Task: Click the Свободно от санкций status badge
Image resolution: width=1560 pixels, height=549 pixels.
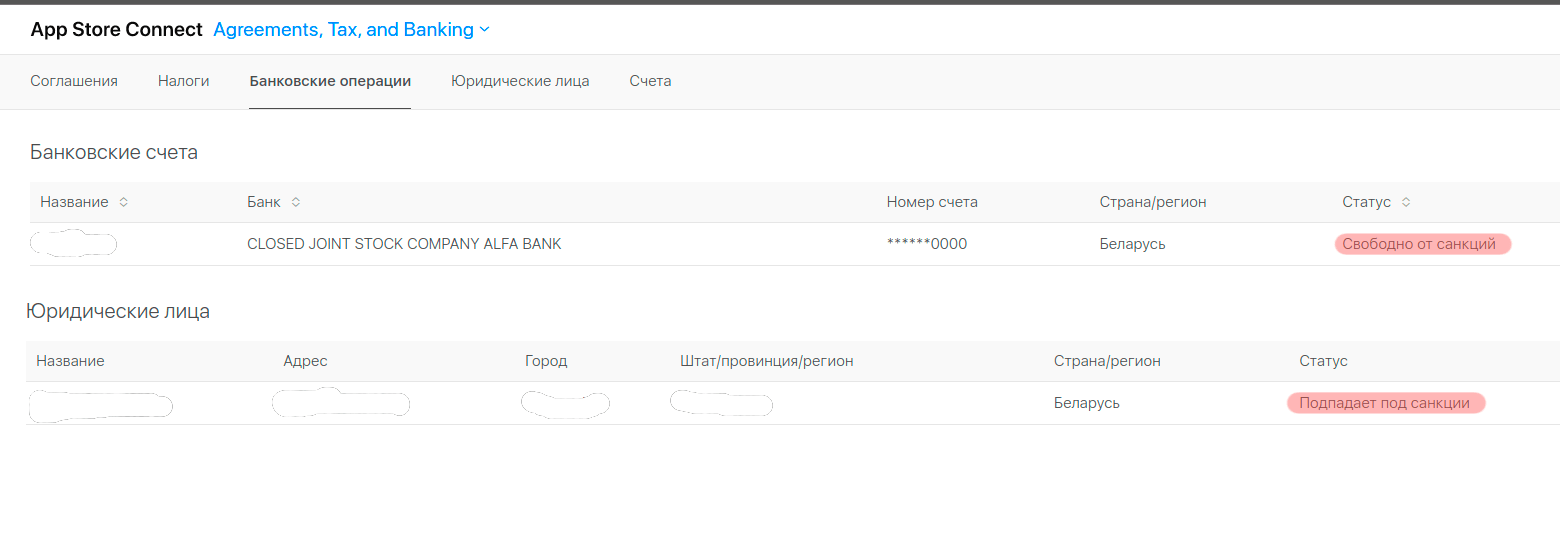Action: click(1422, 244)
